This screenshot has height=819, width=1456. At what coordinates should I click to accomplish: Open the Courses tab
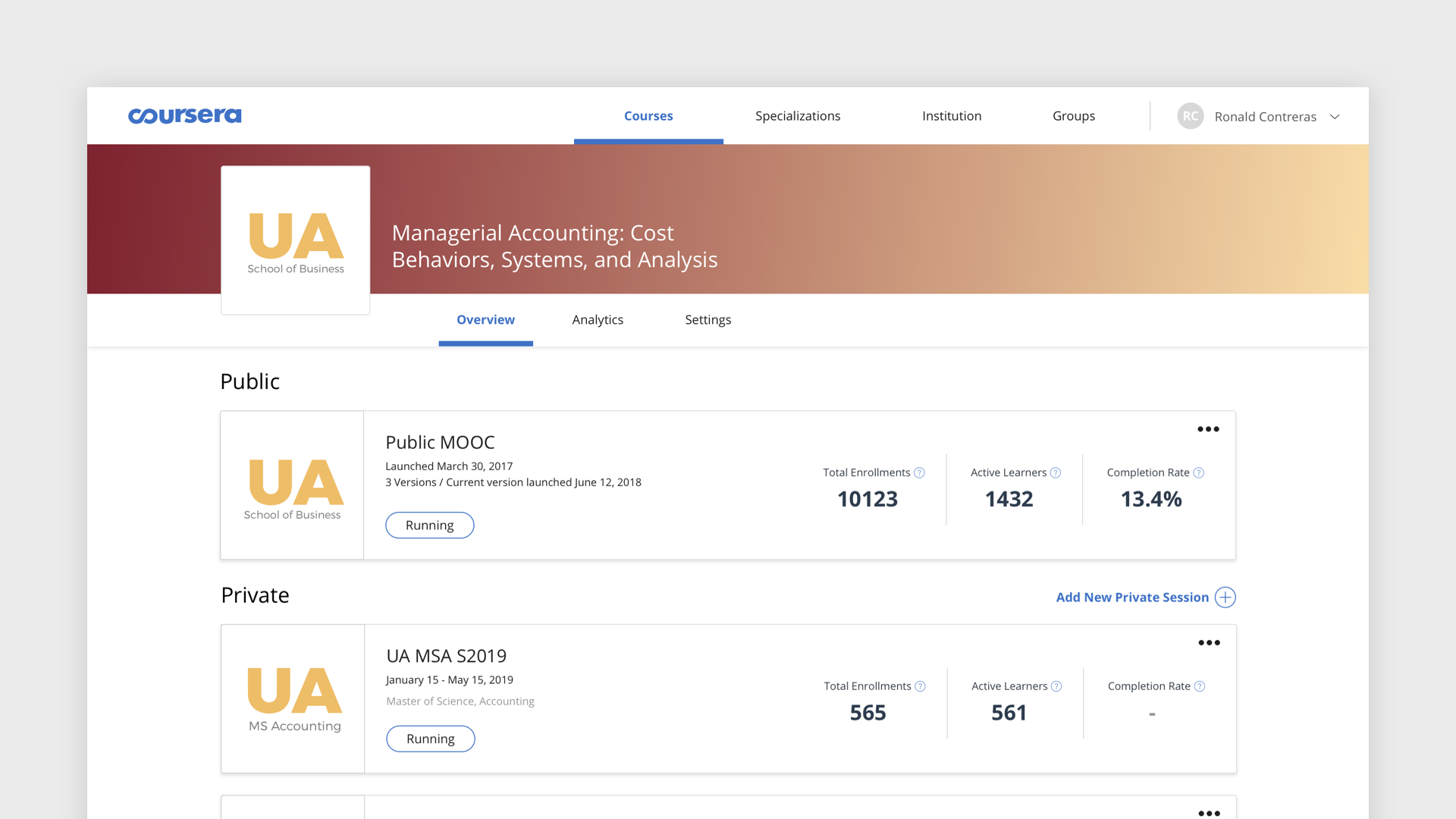coord(648,116)
